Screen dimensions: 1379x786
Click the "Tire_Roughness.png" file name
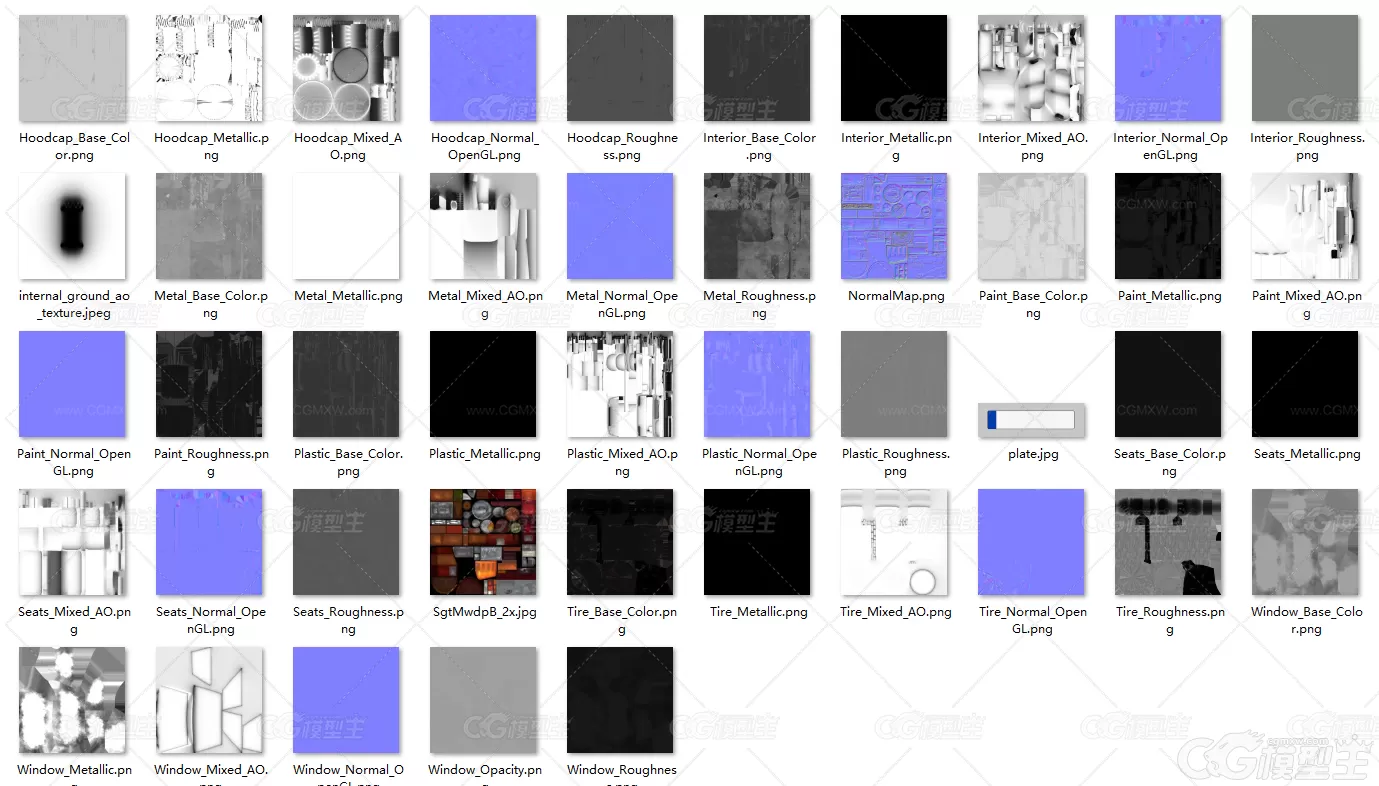(x=1170, y=620)
